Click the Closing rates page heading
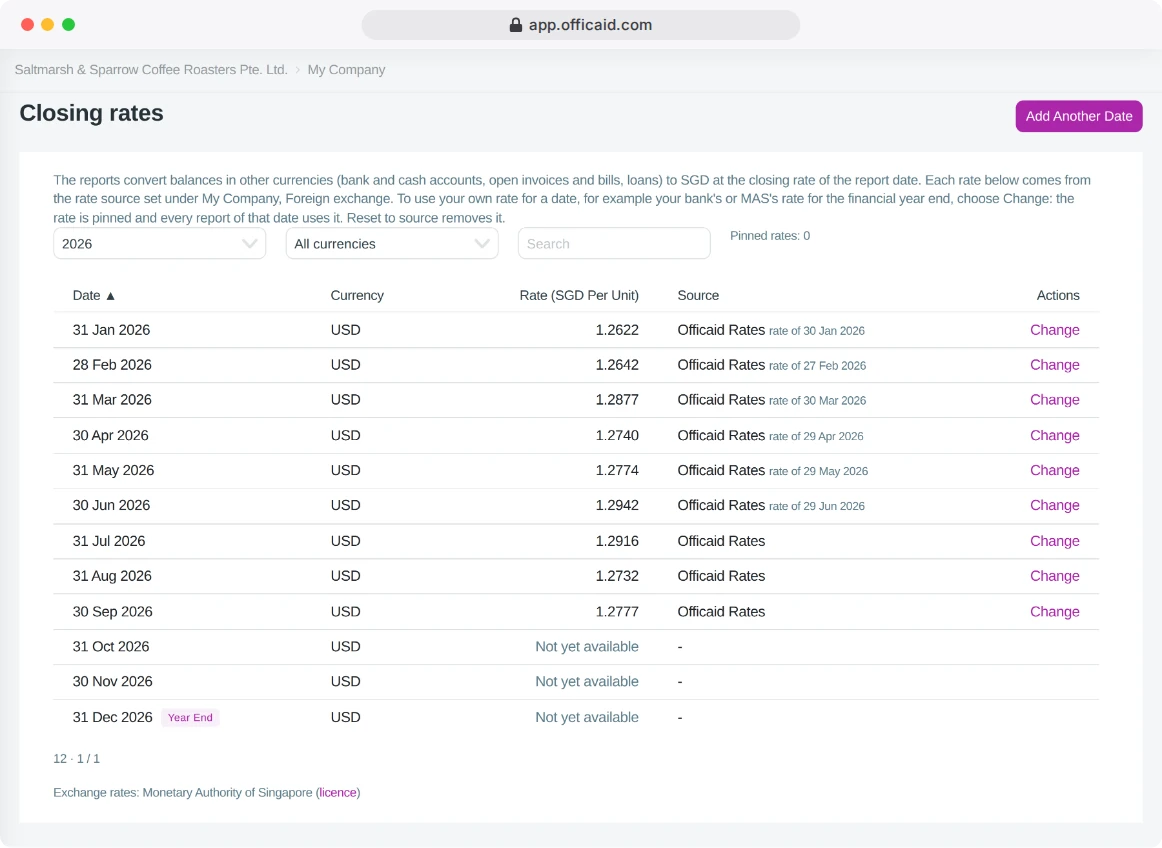Screen dimensions: 1162x848 [91, 113]
